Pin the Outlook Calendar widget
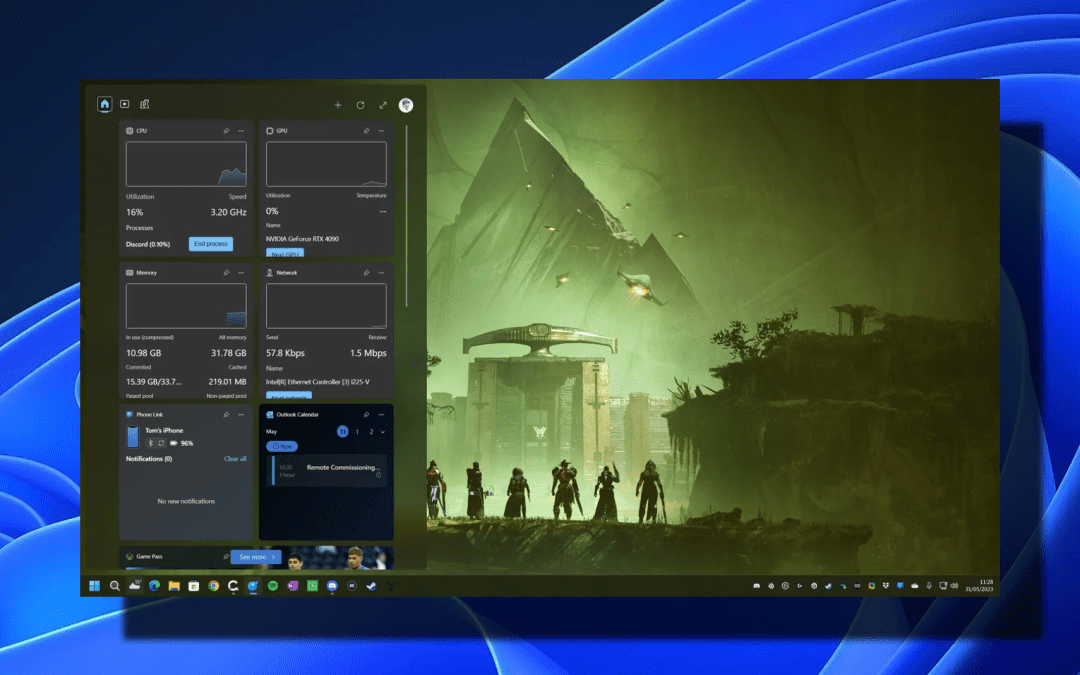Image resolution: width=1080 pixels, height=675 pixels. click(366, 415)
